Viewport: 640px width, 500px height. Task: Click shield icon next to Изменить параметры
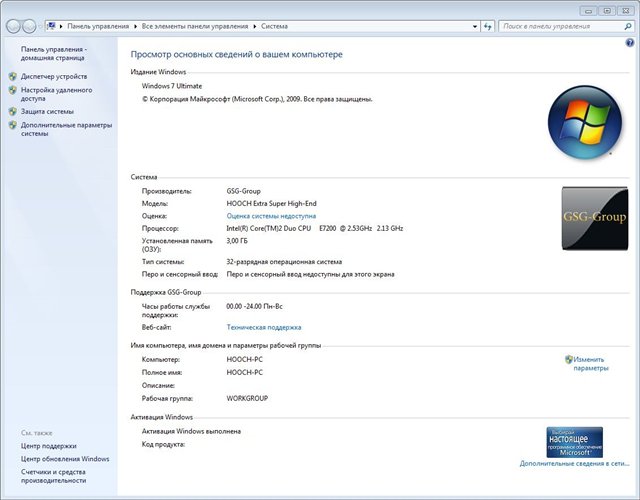click(569, 359)
